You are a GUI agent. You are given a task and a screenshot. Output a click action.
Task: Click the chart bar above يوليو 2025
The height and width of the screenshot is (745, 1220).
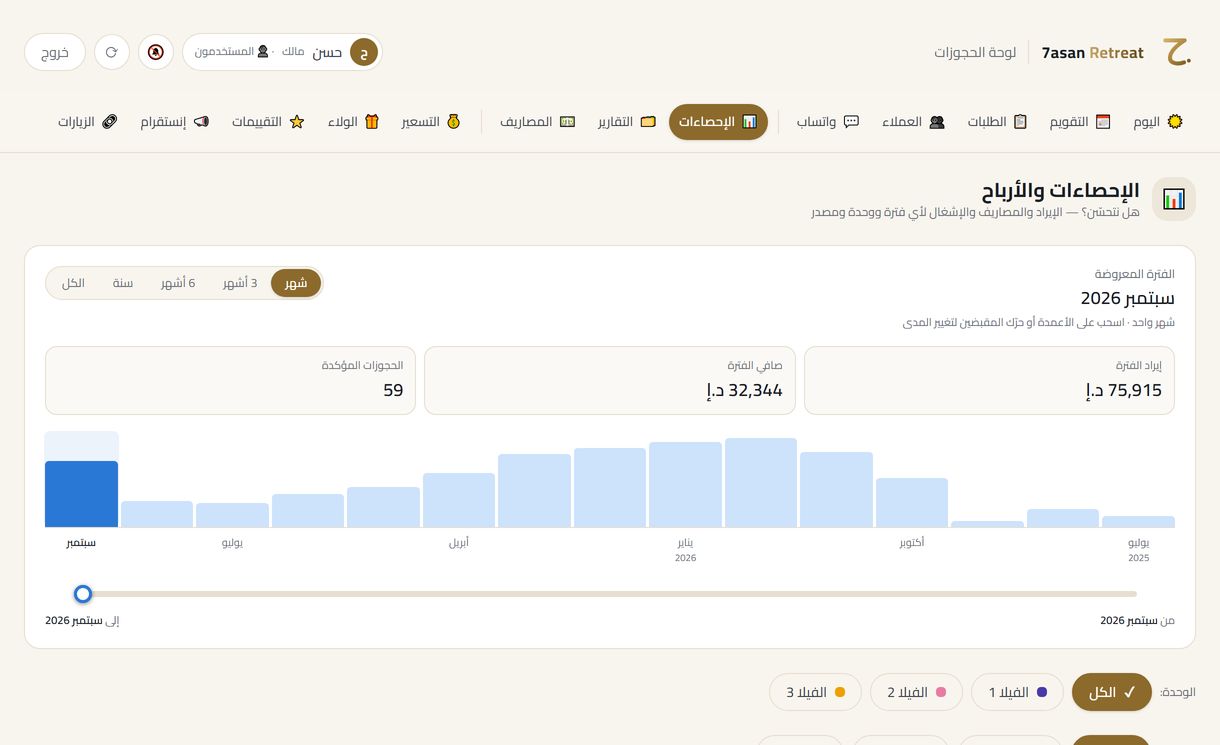point(1138,521)
